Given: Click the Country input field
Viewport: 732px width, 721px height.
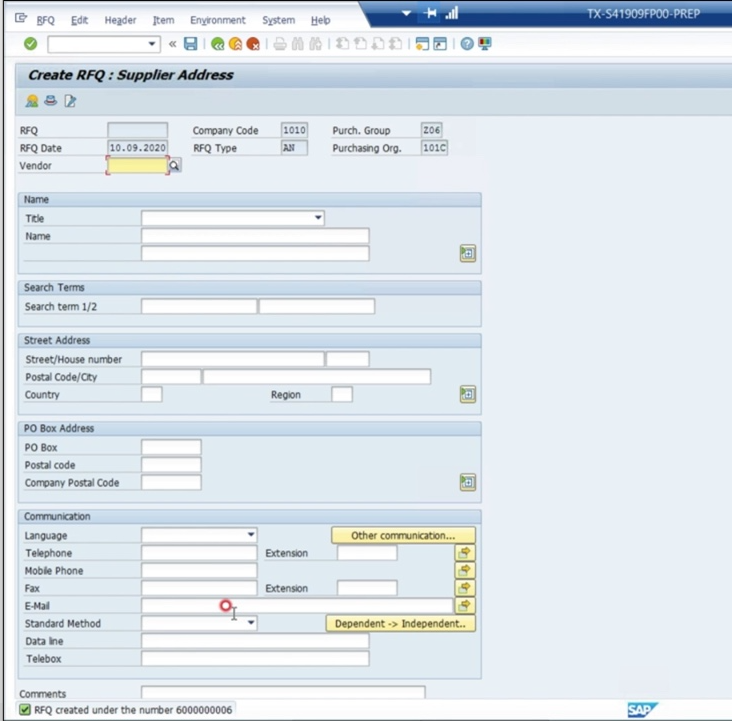Looking at the screenshot, I should click(152, 395).
